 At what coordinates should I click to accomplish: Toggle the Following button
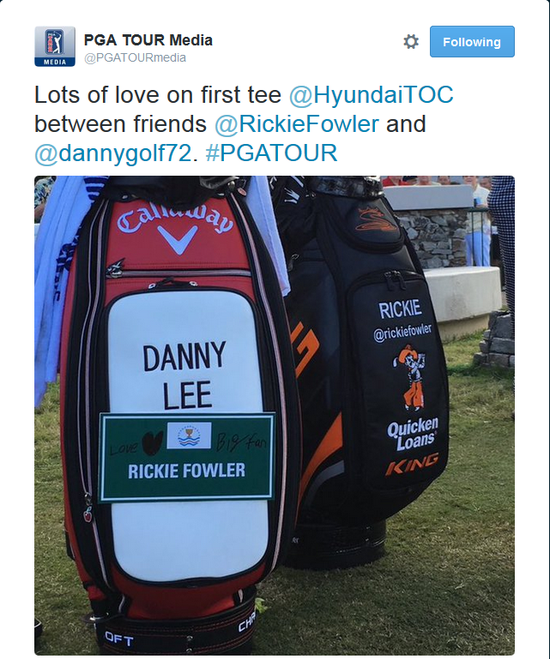click(x=472, y=42)
